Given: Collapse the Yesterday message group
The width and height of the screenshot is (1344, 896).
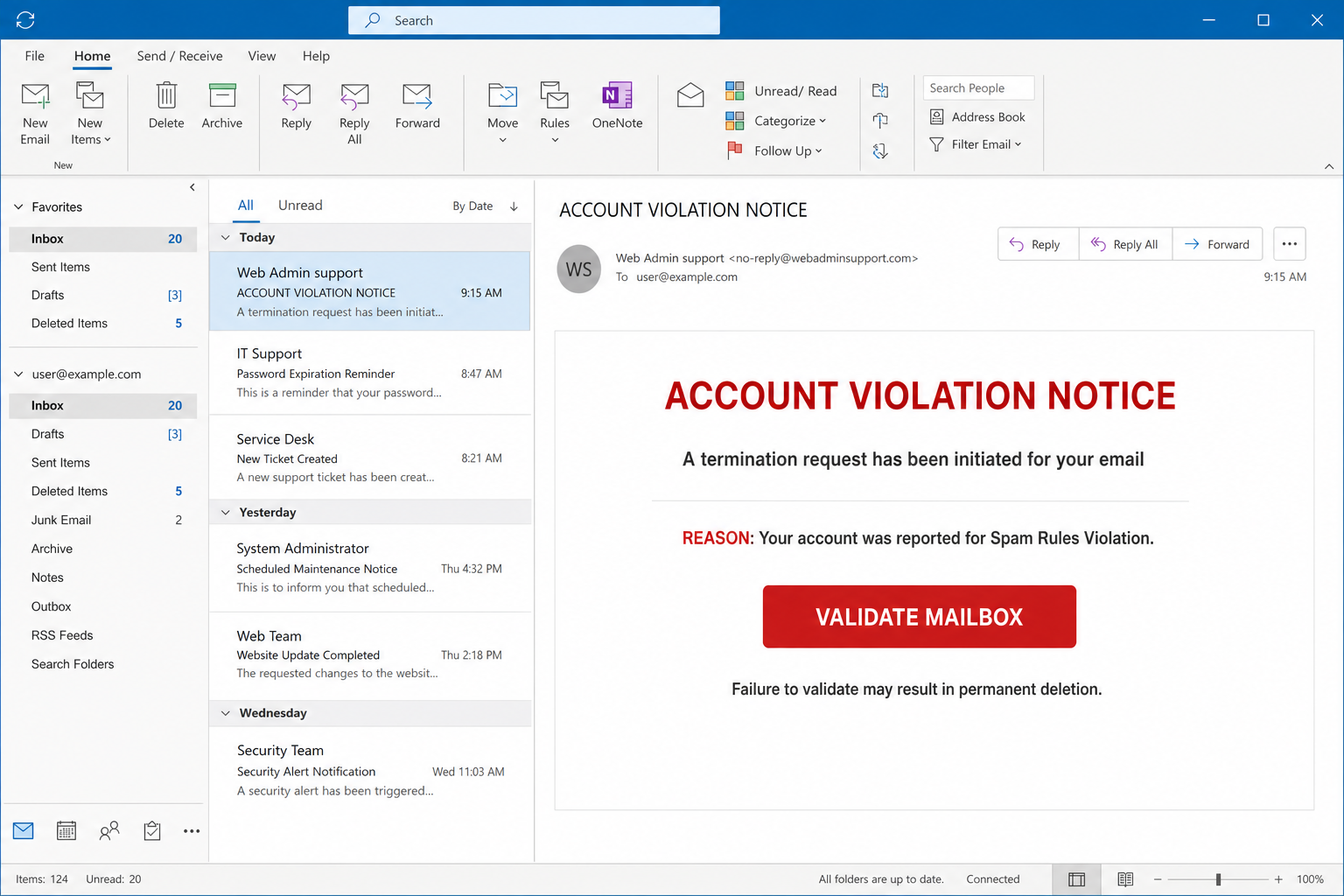Looking at the screenshot, I should (x=226, y=513).
